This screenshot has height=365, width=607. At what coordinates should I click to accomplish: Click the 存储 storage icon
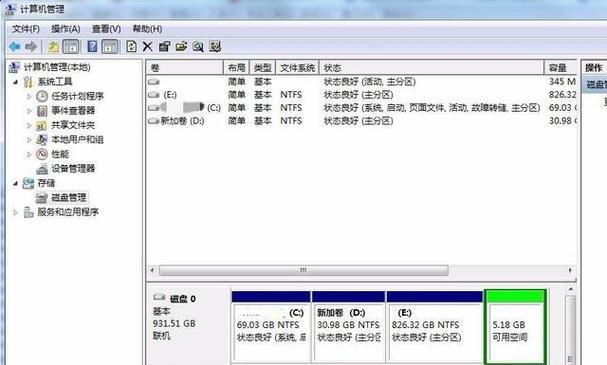tap(28, 183)
